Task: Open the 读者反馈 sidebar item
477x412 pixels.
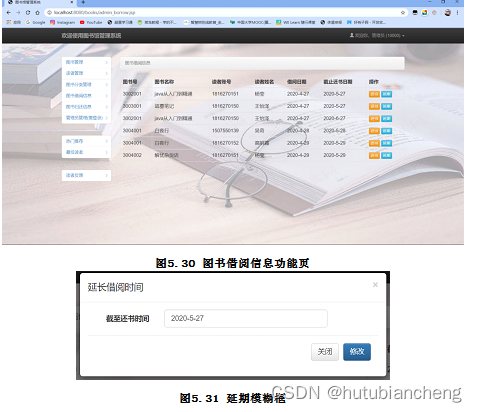Action: (x=86, y=175)
